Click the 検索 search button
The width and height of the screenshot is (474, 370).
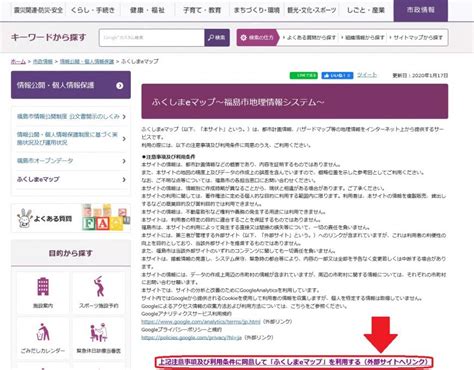coord(217,38)
